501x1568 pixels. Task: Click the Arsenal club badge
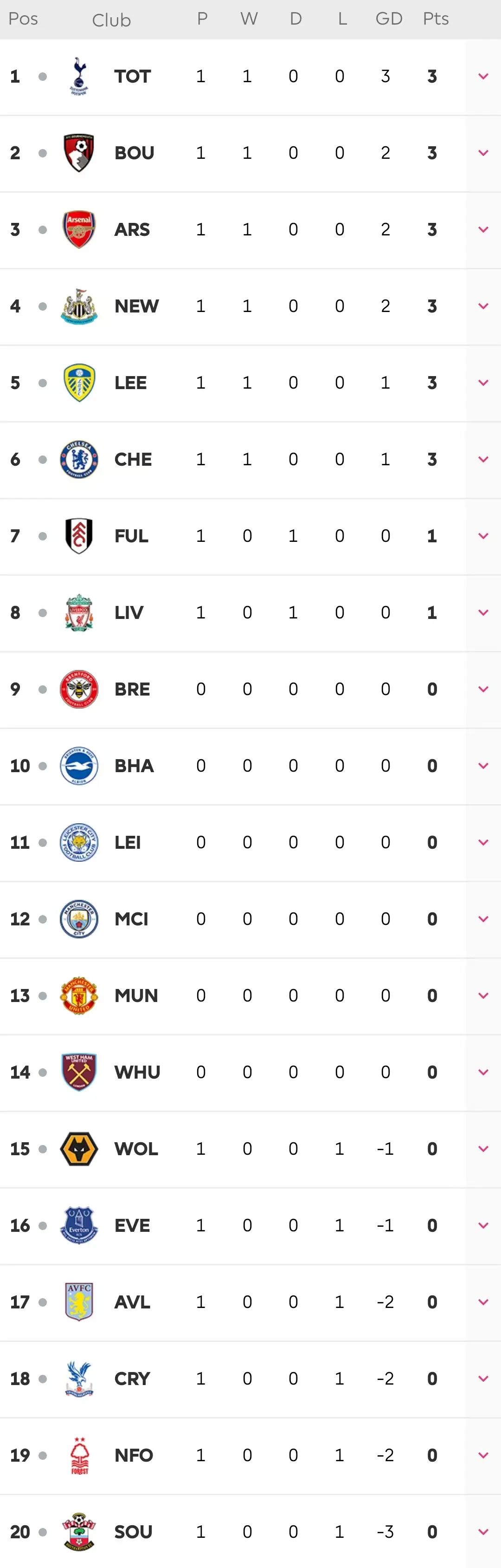pyautogui.click(x=79, y=229)
